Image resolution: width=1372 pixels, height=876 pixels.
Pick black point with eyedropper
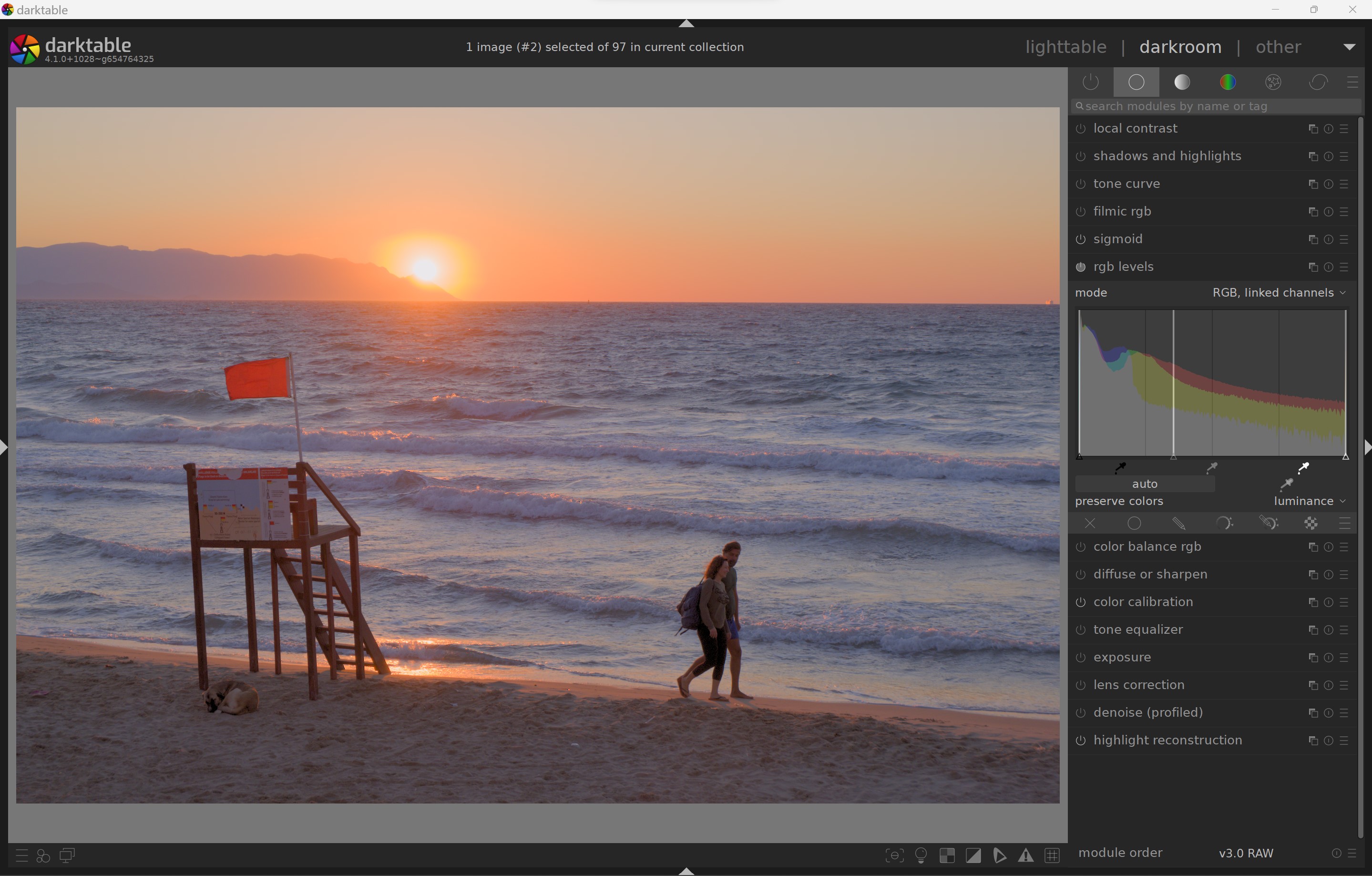click(x=1120, y=468)
